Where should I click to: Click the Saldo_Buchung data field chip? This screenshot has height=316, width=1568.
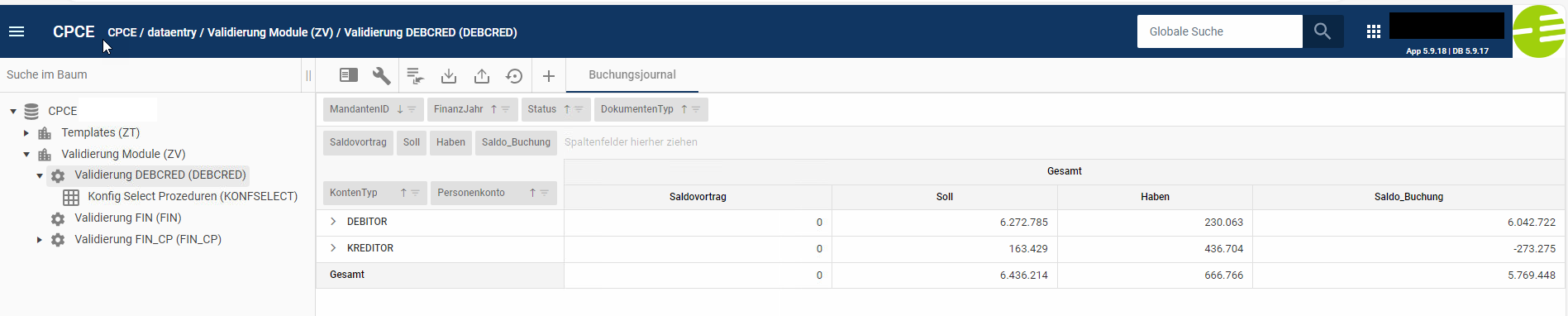[x=516, y=142]
